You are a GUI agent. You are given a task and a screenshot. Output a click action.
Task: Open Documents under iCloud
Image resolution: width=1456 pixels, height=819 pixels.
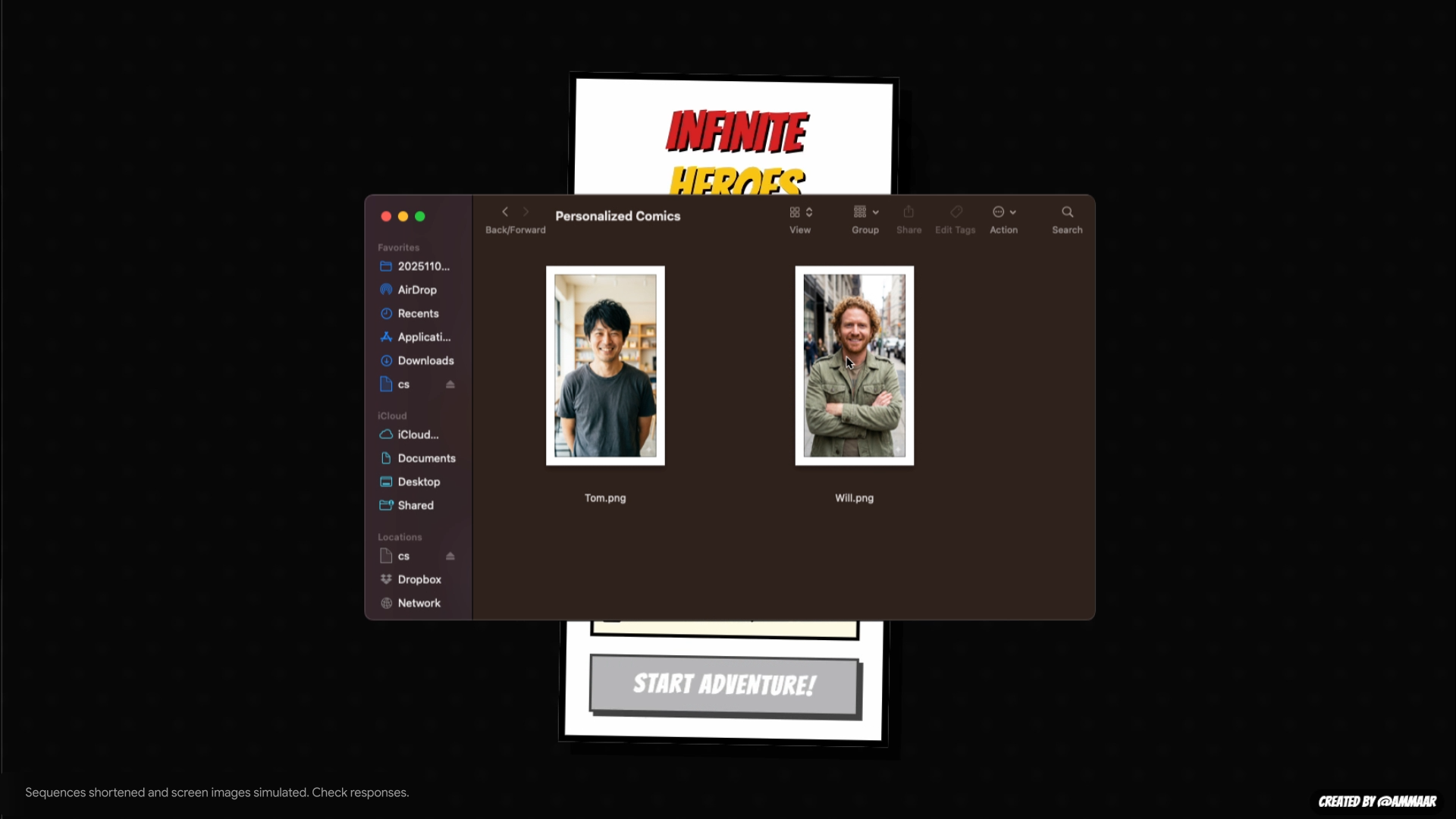click(426, 458)
